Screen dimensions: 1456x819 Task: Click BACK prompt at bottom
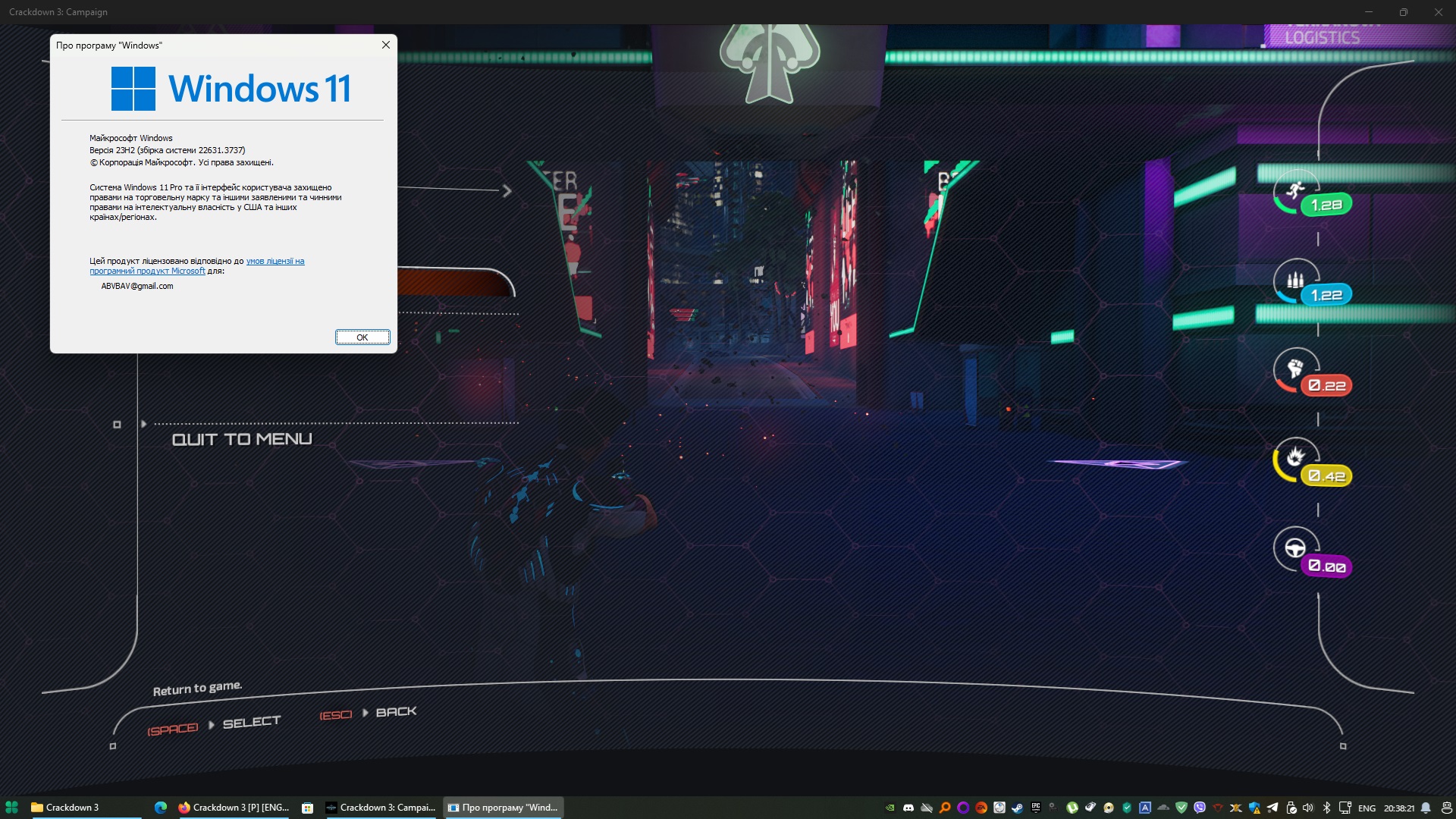(x=396, y=712)
